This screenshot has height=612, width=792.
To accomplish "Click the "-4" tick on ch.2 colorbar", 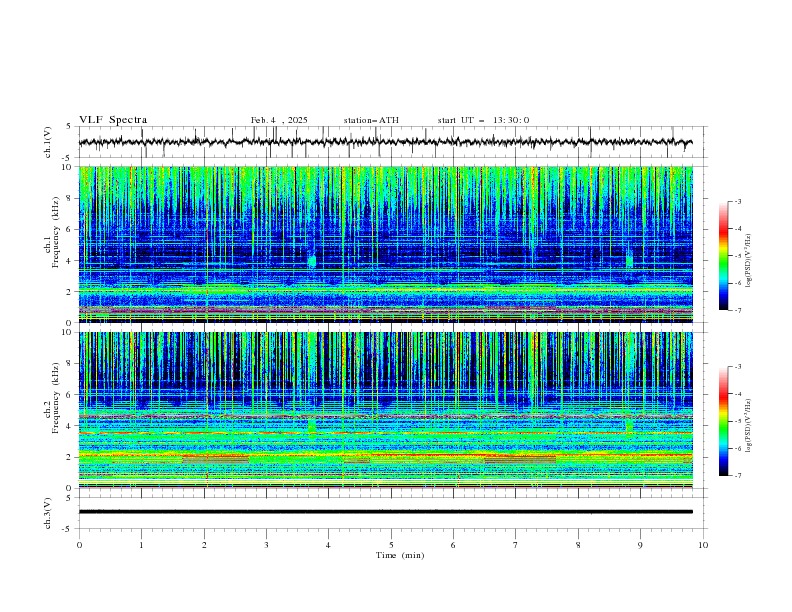I will [x=738, y=394].
